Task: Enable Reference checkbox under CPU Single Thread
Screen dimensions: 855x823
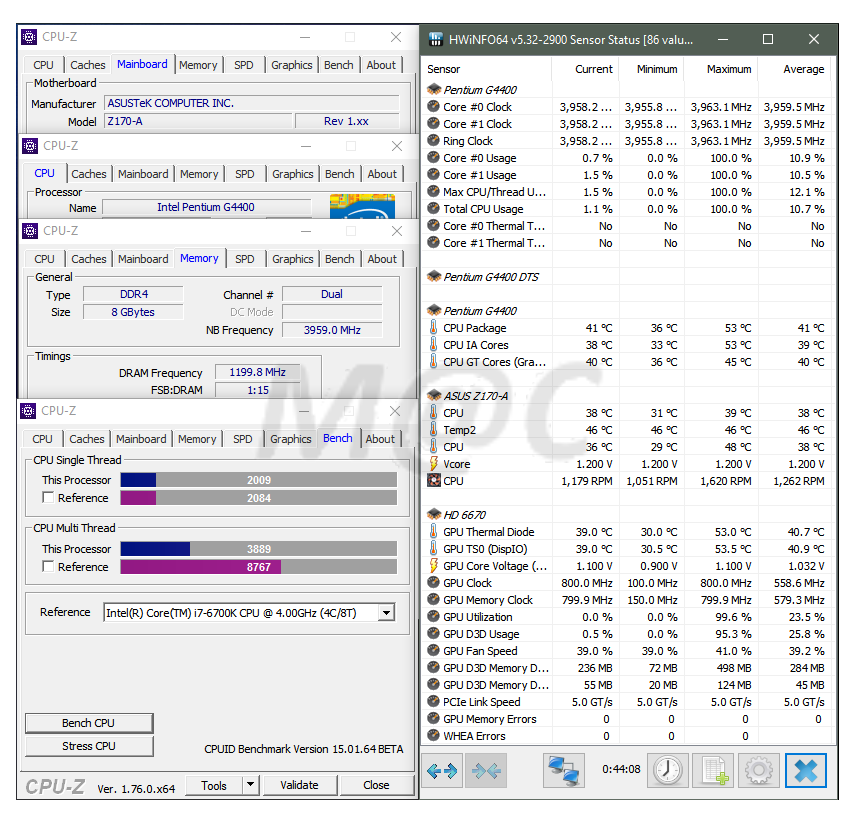Action: pyautogui.click(x=48, y=497)
